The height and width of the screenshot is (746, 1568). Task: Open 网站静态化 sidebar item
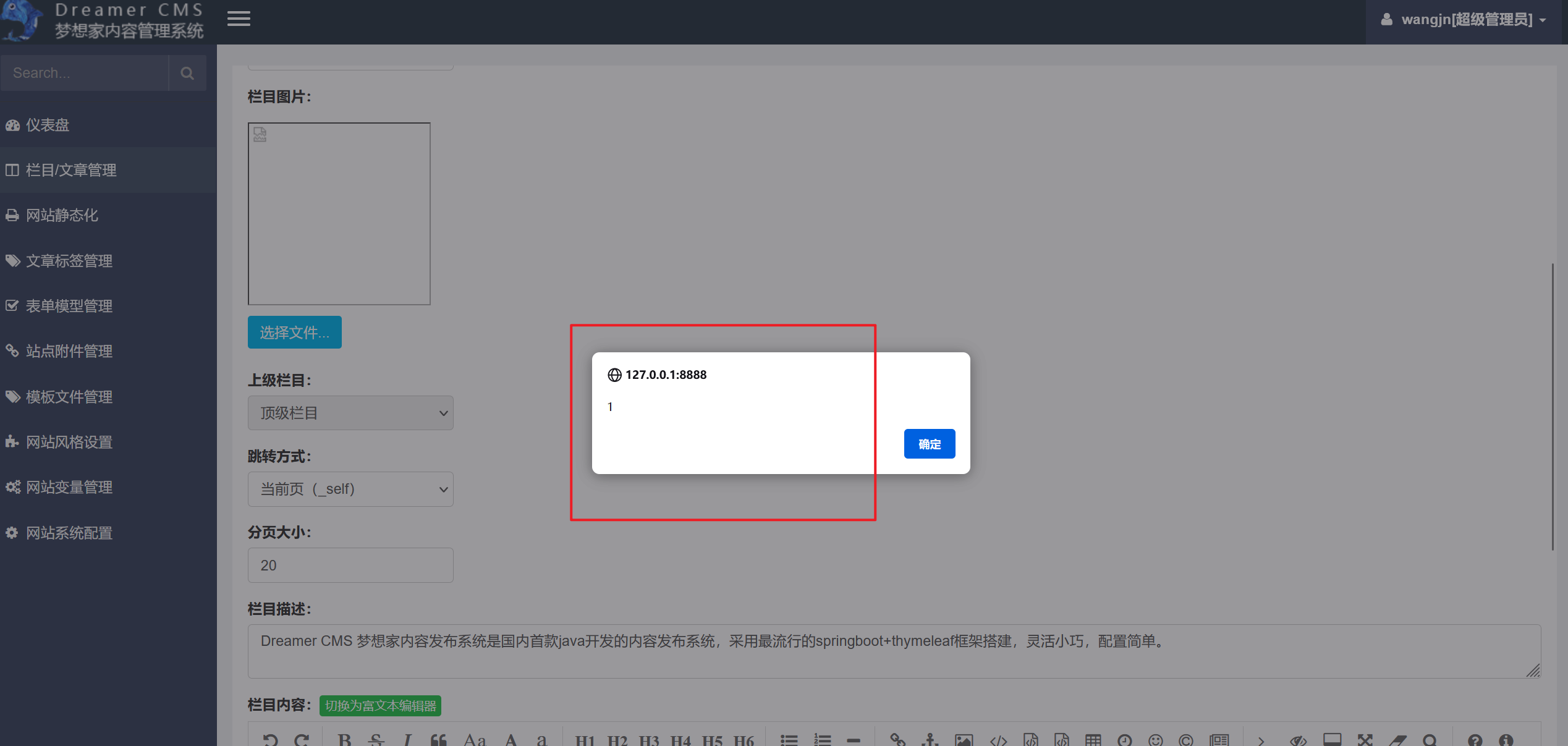point(62,215)
